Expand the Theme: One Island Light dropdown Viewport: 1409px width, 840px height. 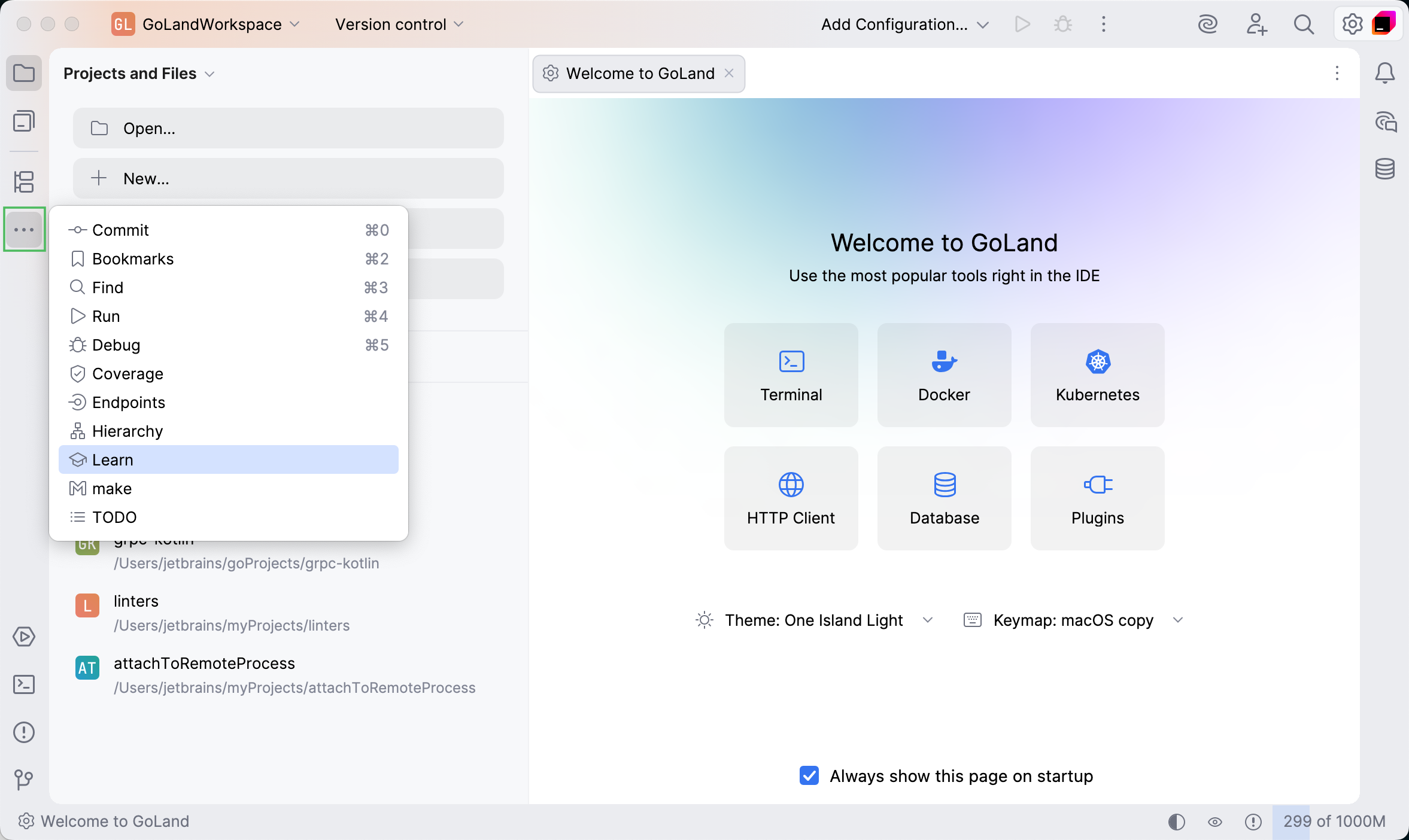pos(814,620)
